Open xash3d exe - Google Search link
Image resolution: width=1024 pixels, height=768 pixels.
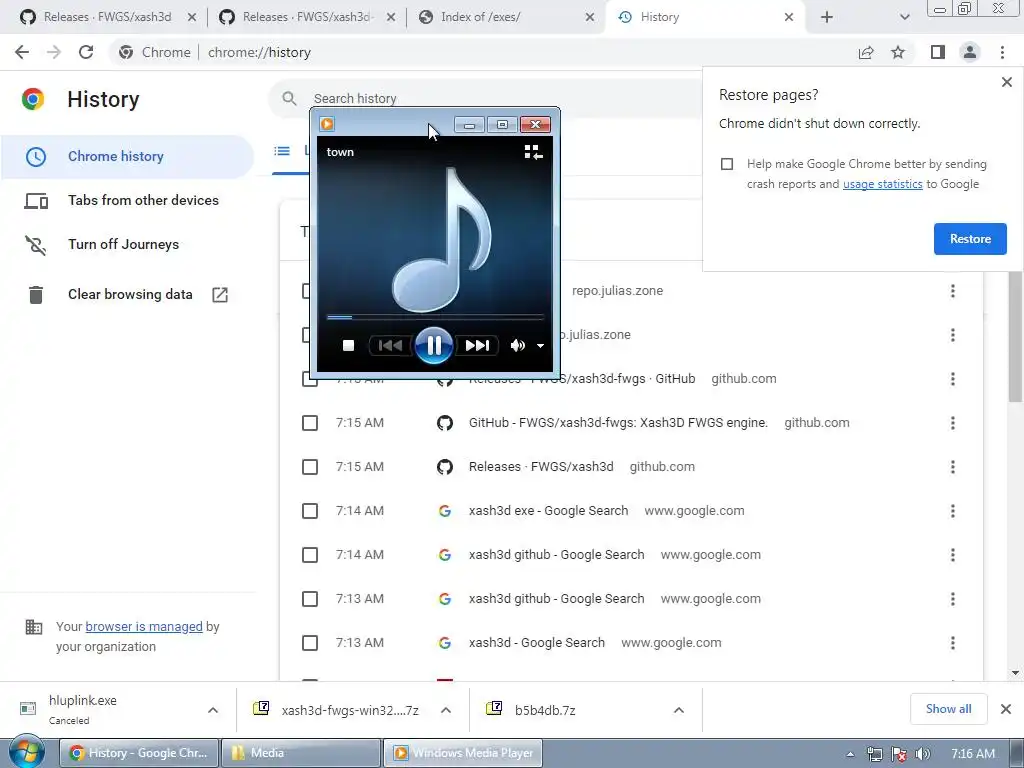coord(549,511)
